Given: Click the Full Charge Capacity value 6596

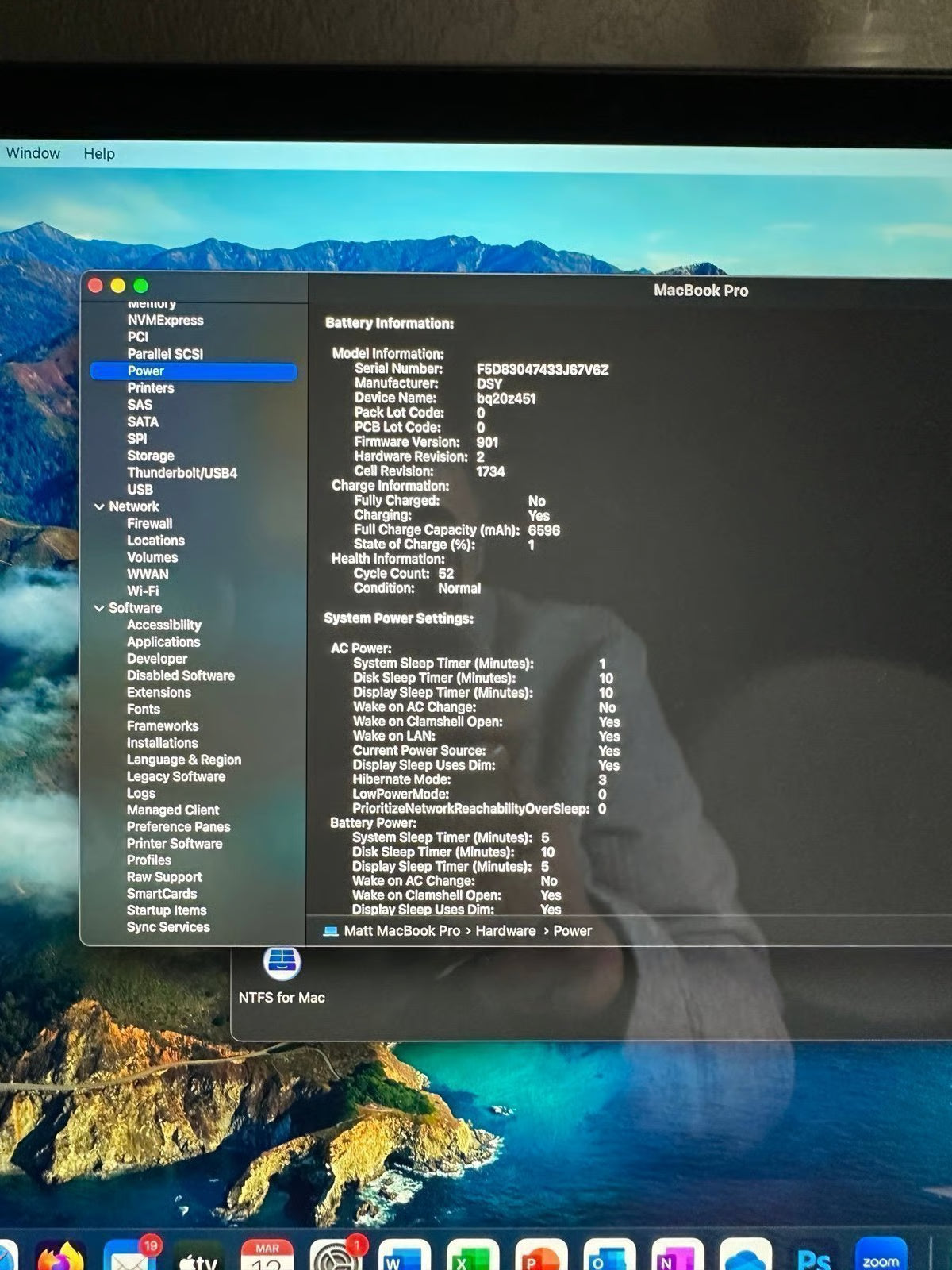Looking at the screenshot, I should click(x=544, y=530).
